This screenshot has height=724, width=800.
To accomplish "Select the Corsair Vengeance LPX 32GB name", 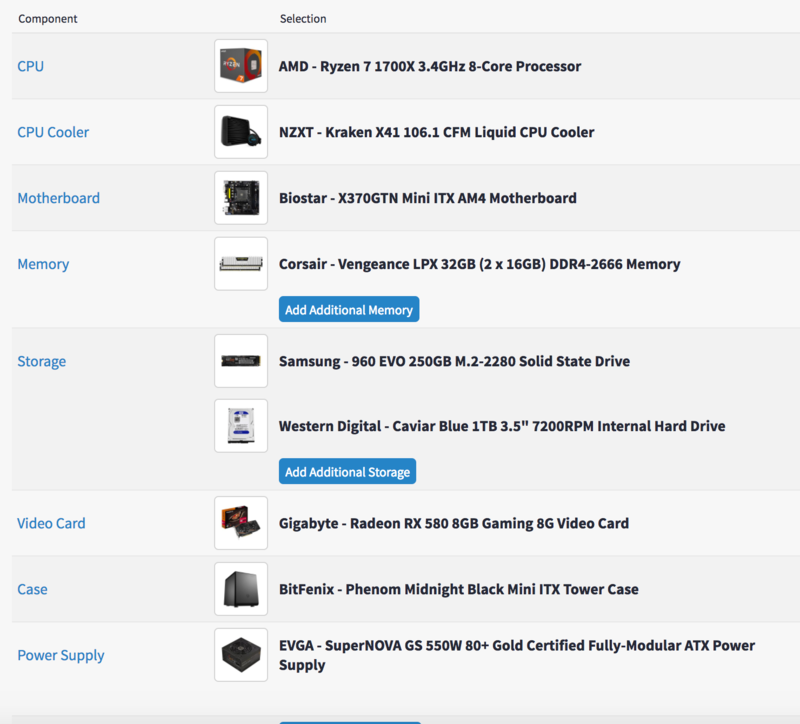I will point(480,264).
